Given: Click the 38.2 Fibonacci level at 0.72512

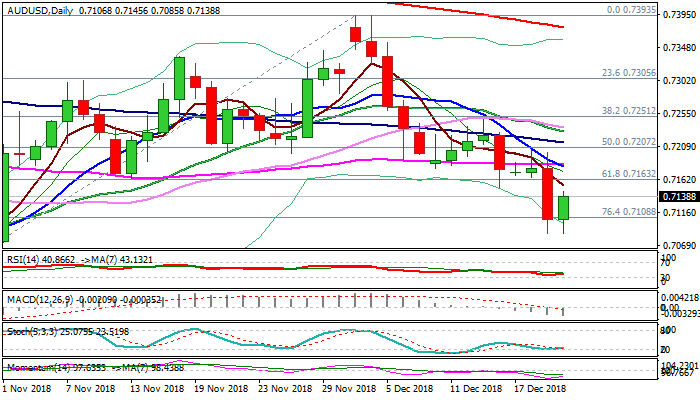Looking at the screenshot, I should pos(627,112).
